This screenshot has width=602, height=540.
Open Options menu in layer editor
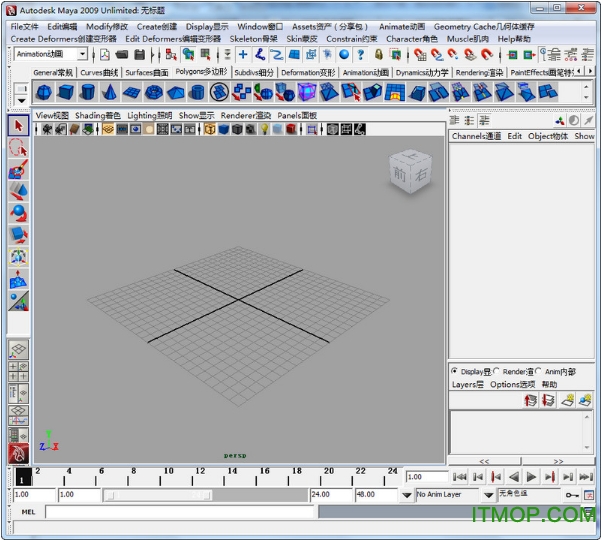point(512,385)
